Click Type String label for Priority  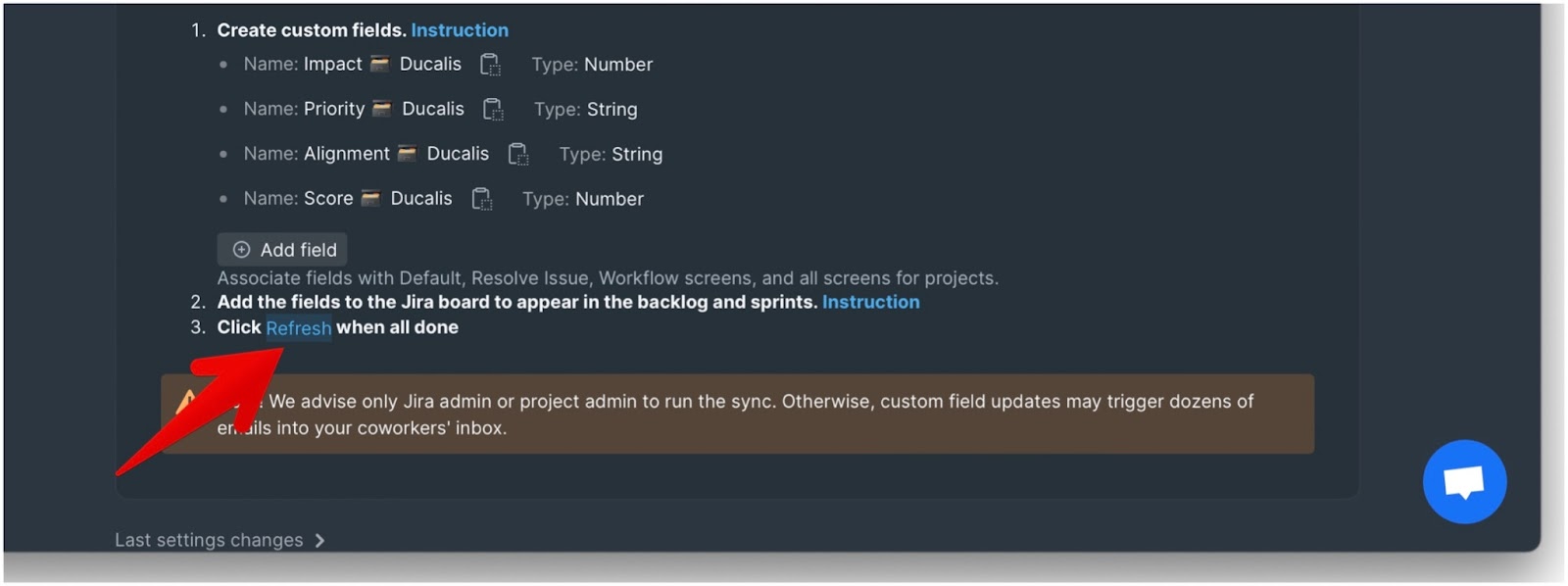585,110
